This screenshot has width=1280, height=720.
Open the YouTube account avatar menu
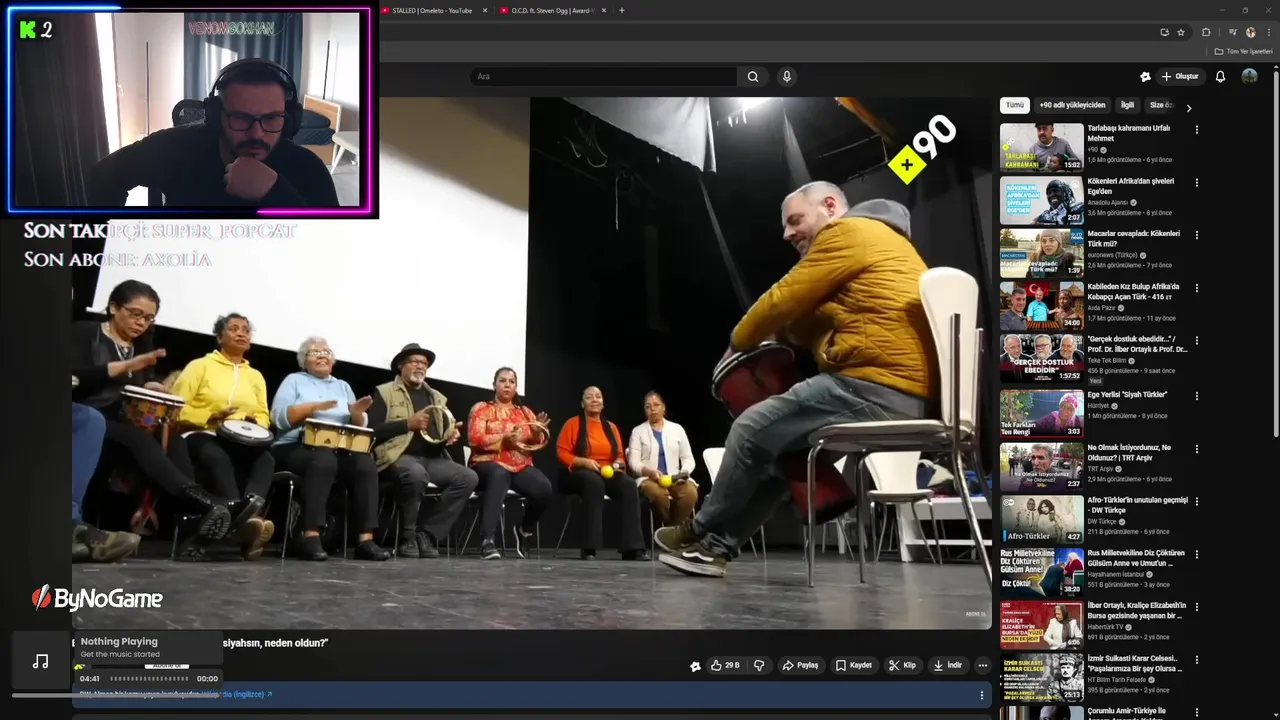click(1249, 77)
